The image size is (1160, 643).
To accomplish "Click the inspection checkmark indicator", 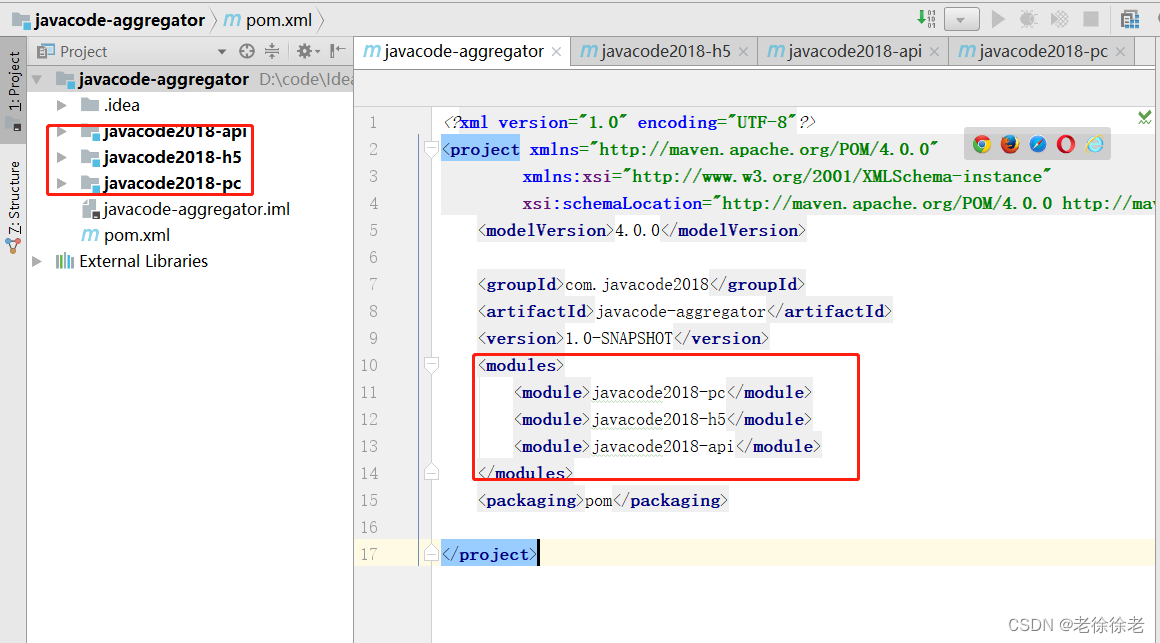I will tap(1144, 117).
